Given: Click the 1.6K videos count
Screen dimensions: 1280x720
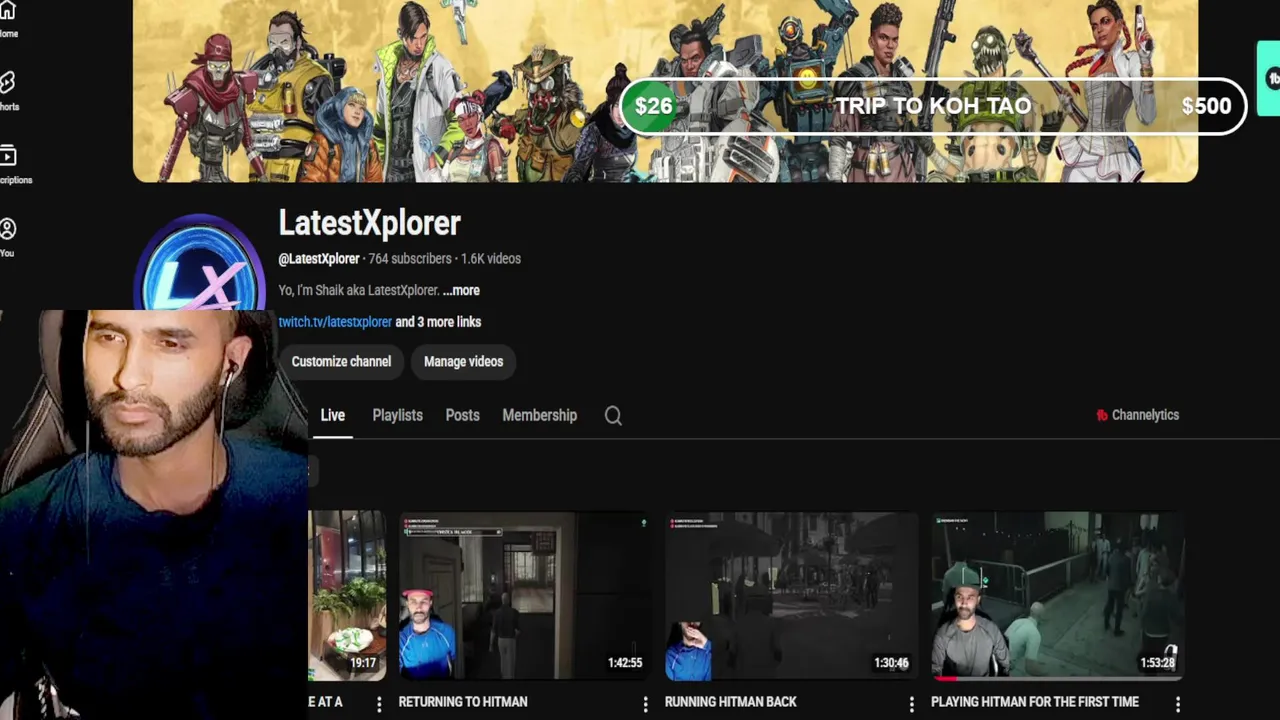Looking at the screenshot, I should 491,258.
